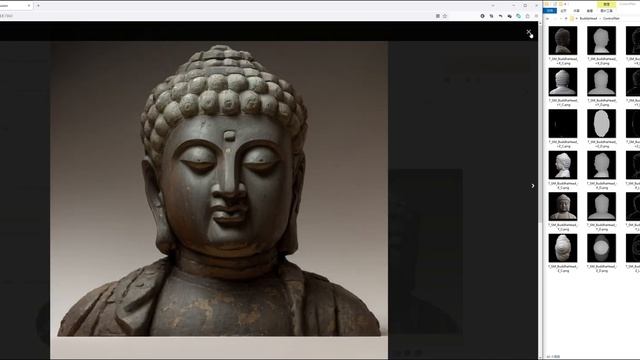Open a new browser tab with plus button
The image size is (640, 360).
click(x=38, y=5)
